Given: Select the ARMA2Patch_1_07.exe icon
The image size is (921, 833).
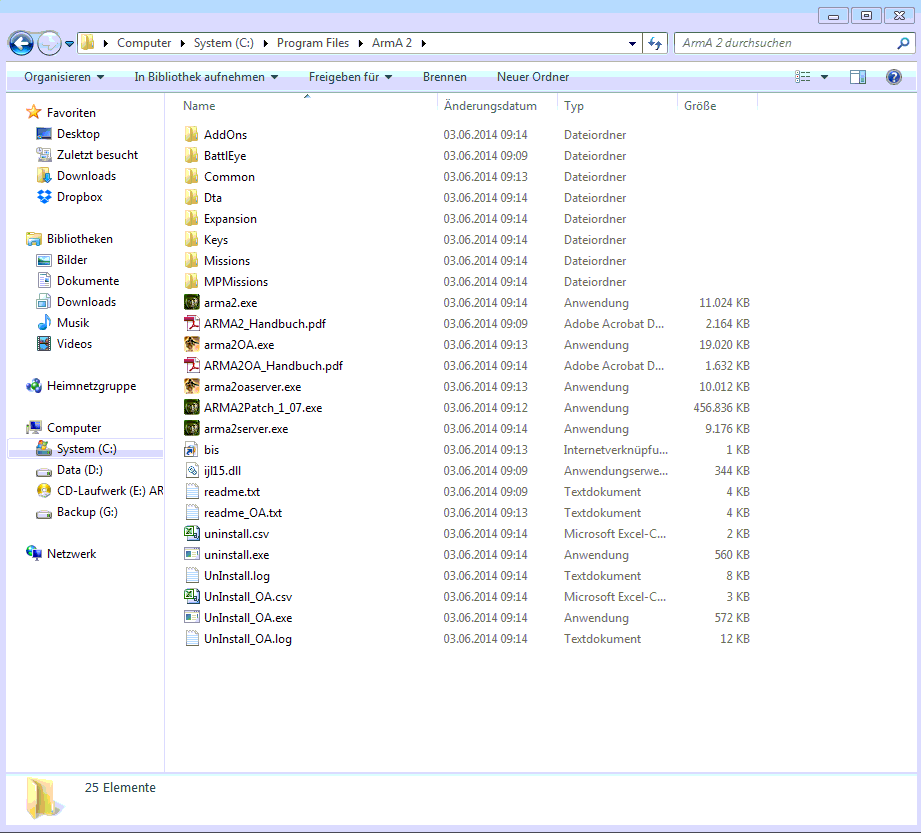Looking at the screenshot, I should click(x=191, y=408).
